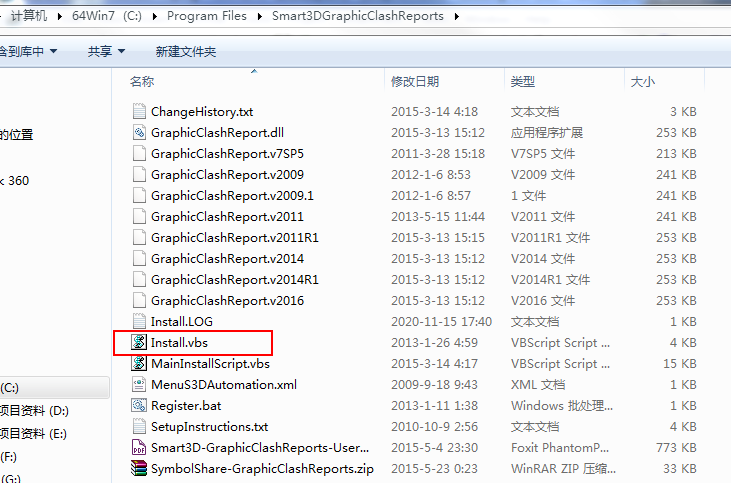This screenshot has width=731, height=483.
Task: Select the GraphicClashReport.v7SP5 file icon
Action: (139, 153)
